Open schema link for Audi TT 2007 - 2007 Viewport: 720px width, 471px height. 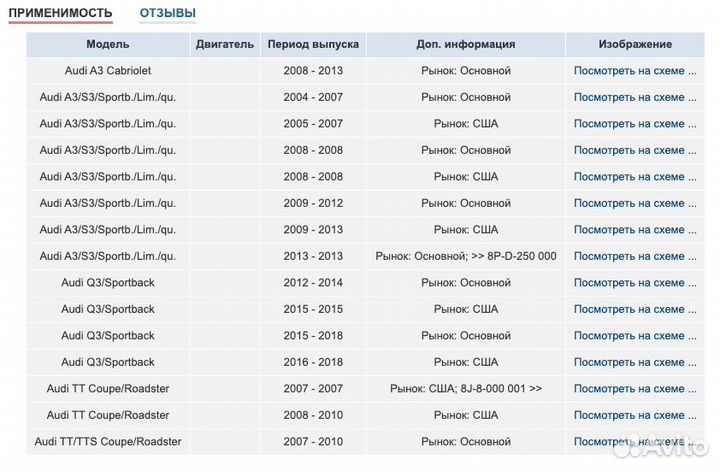click(x=635, y=388)
